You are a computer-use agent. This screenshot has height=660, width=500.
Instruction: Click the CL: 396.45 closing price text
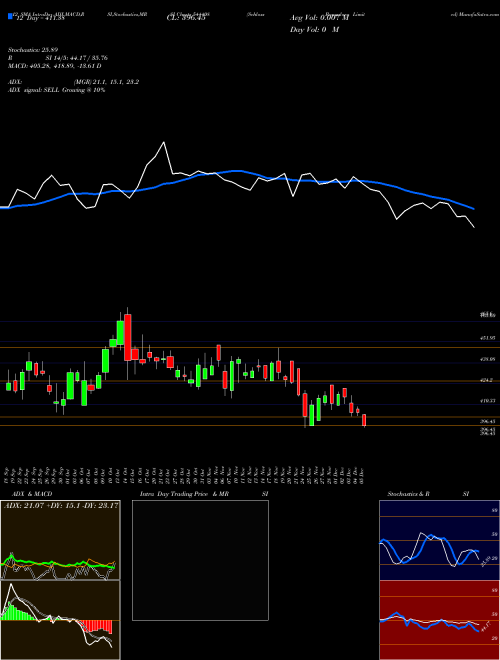point(186,18)
